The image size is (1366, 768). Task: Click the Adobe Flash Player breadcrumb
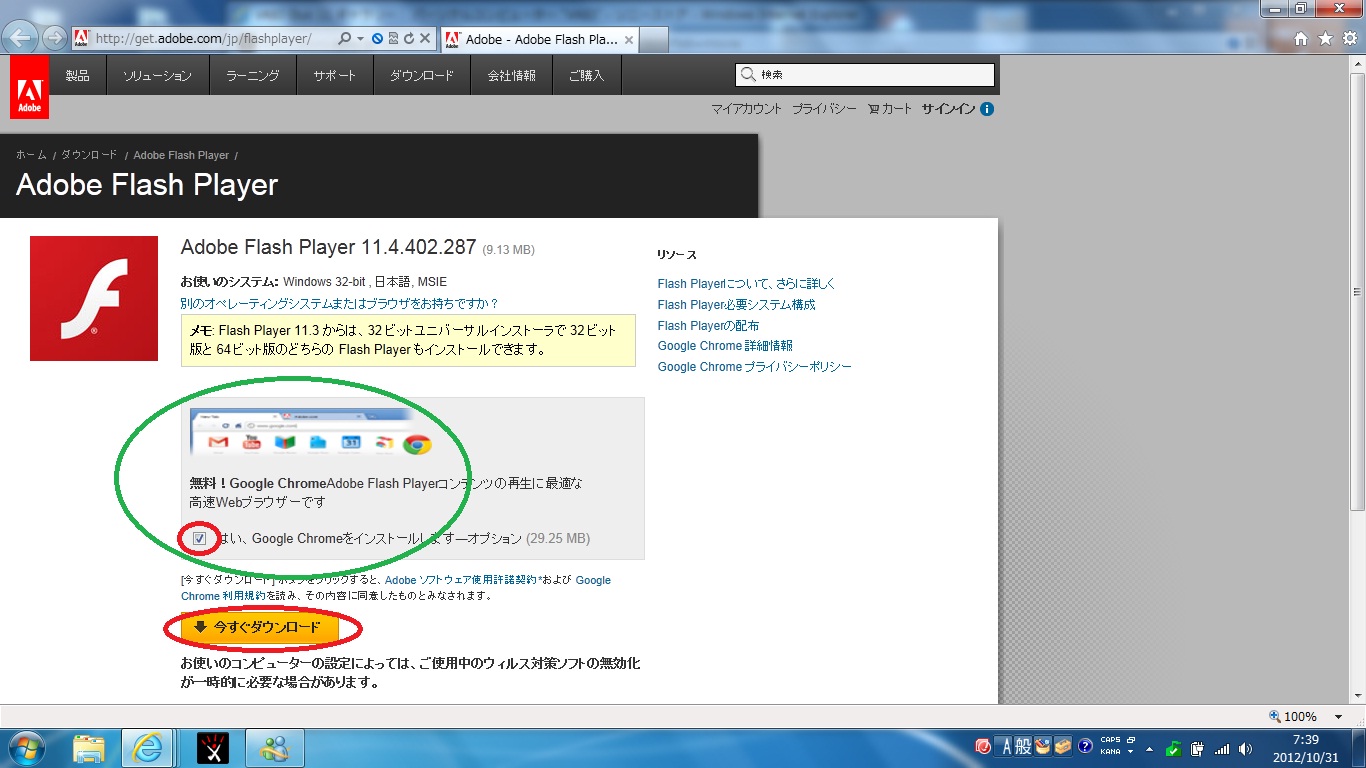(181, 155)
